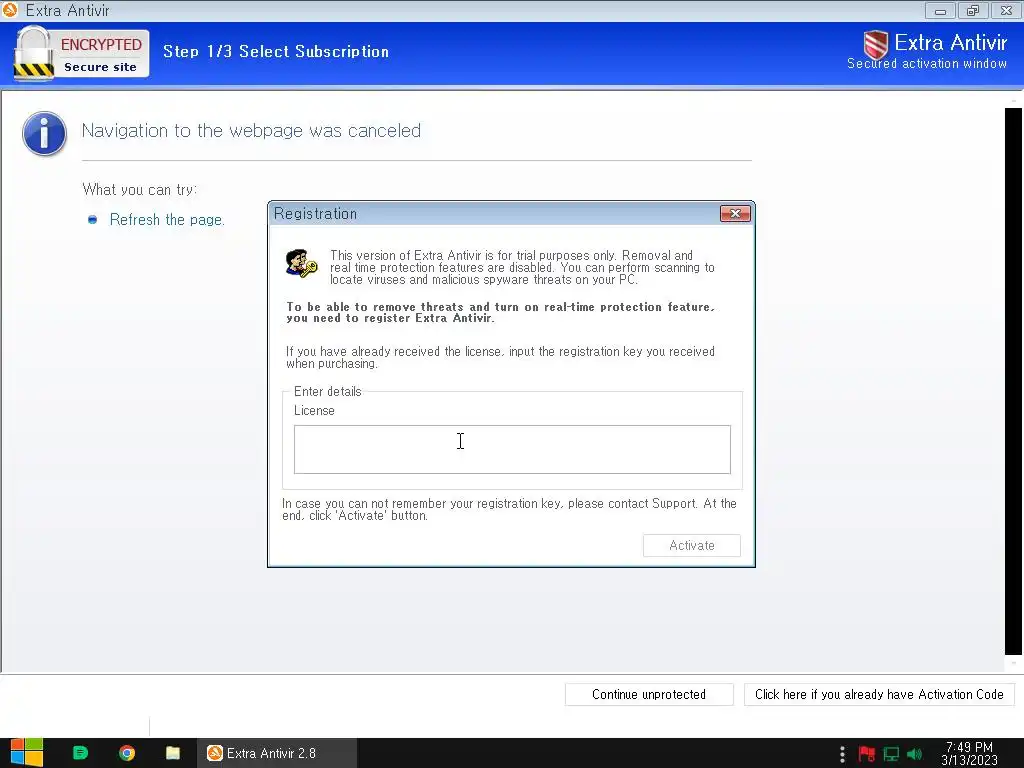The height and width of the screenshot is (768, 1024).
Task: Click the Registration dialog title text
Action: [x=315, y=214]
